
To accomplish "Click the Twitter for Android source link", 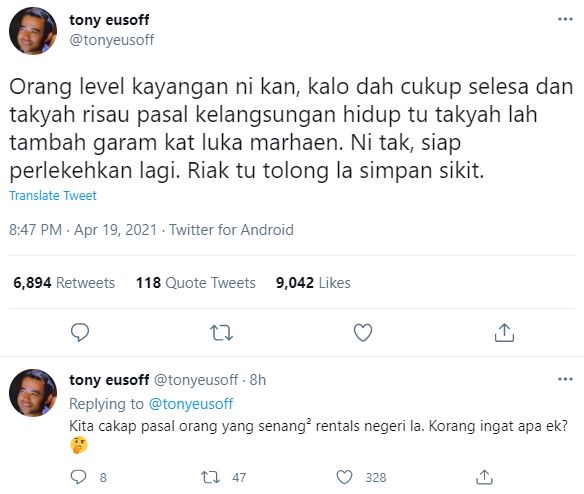I will coord(231,230).
